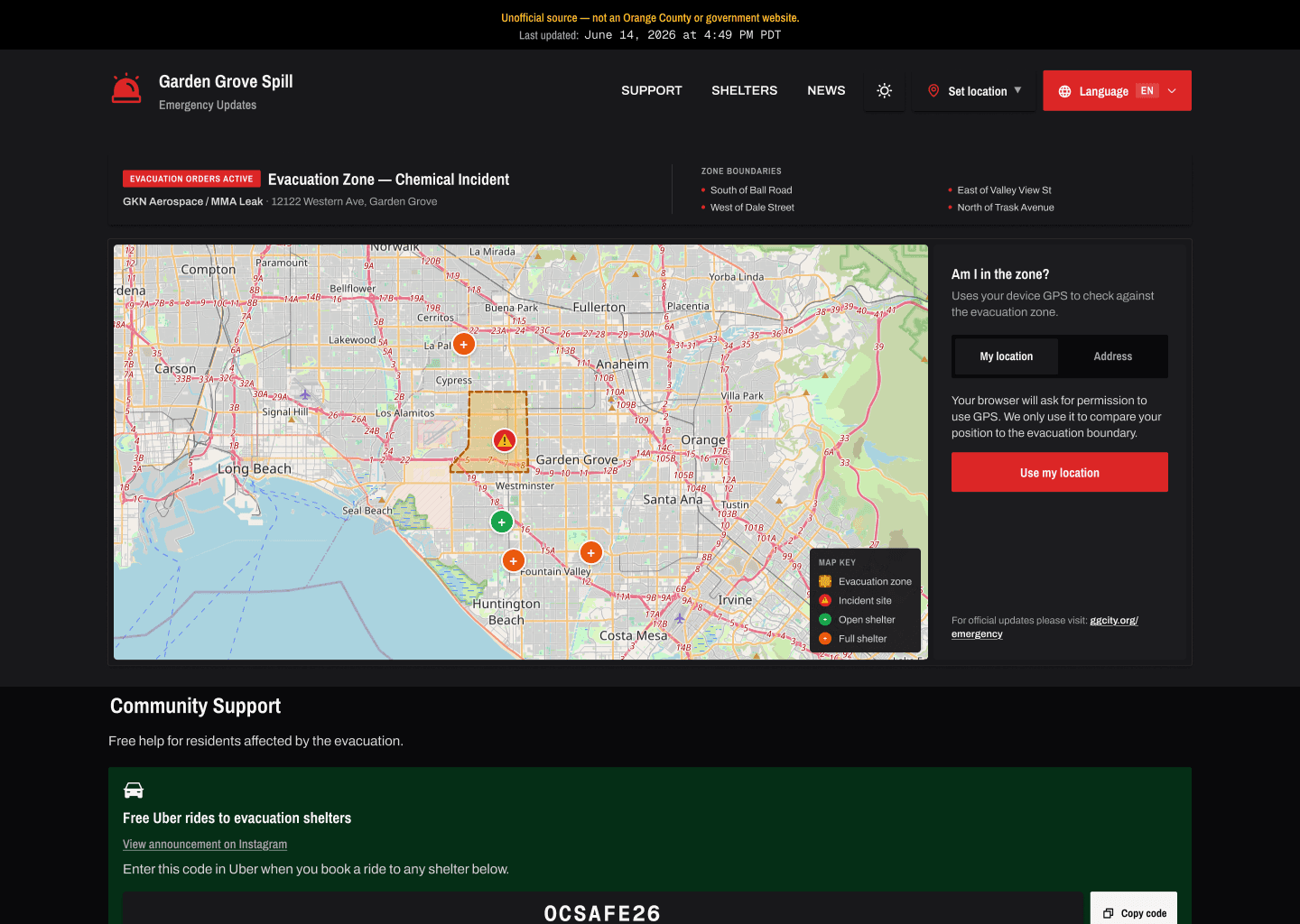Switch to the Address tab
This screenshot has height=924, width=1300.
[1112, 356]
